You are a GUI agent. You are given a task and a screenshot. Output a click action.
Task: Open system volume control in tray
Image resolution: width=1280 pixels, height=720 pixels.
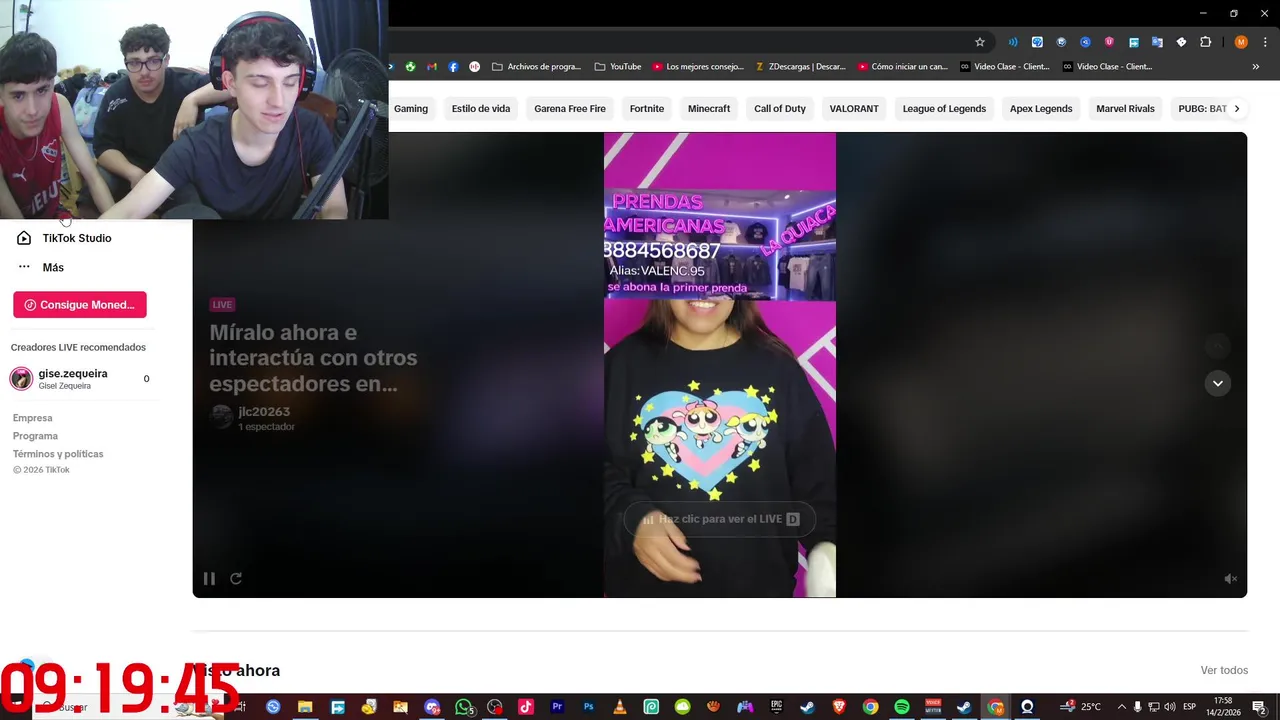(x=1170, y=707)
